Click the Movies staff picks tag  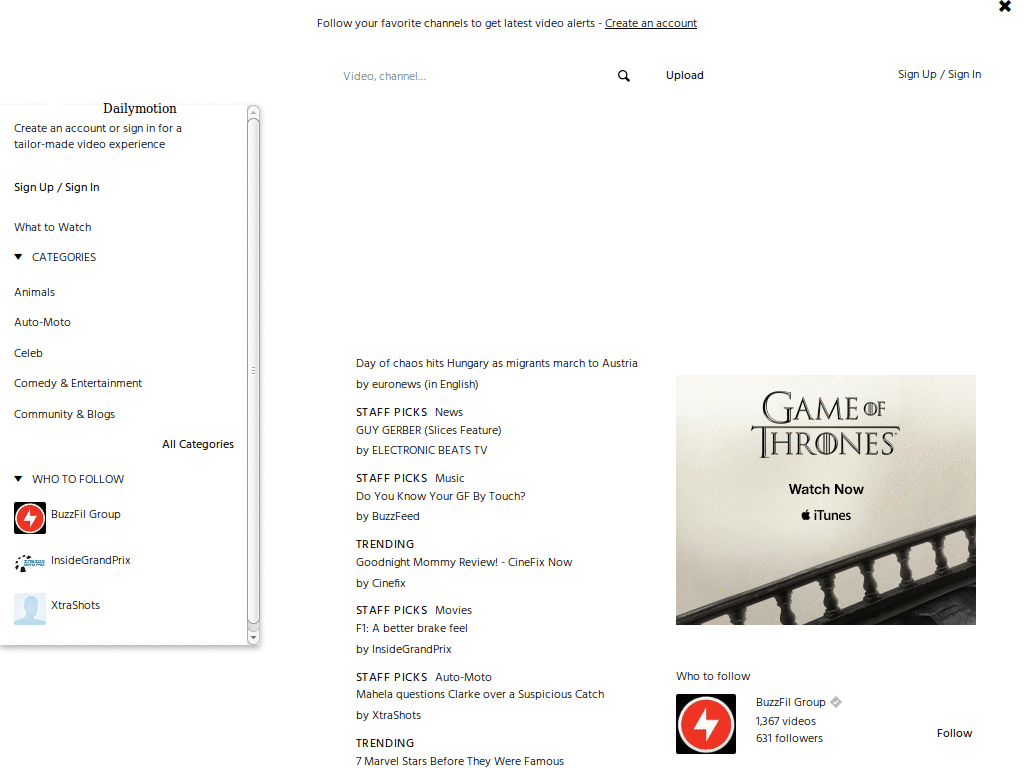click(x=453, y=610)
